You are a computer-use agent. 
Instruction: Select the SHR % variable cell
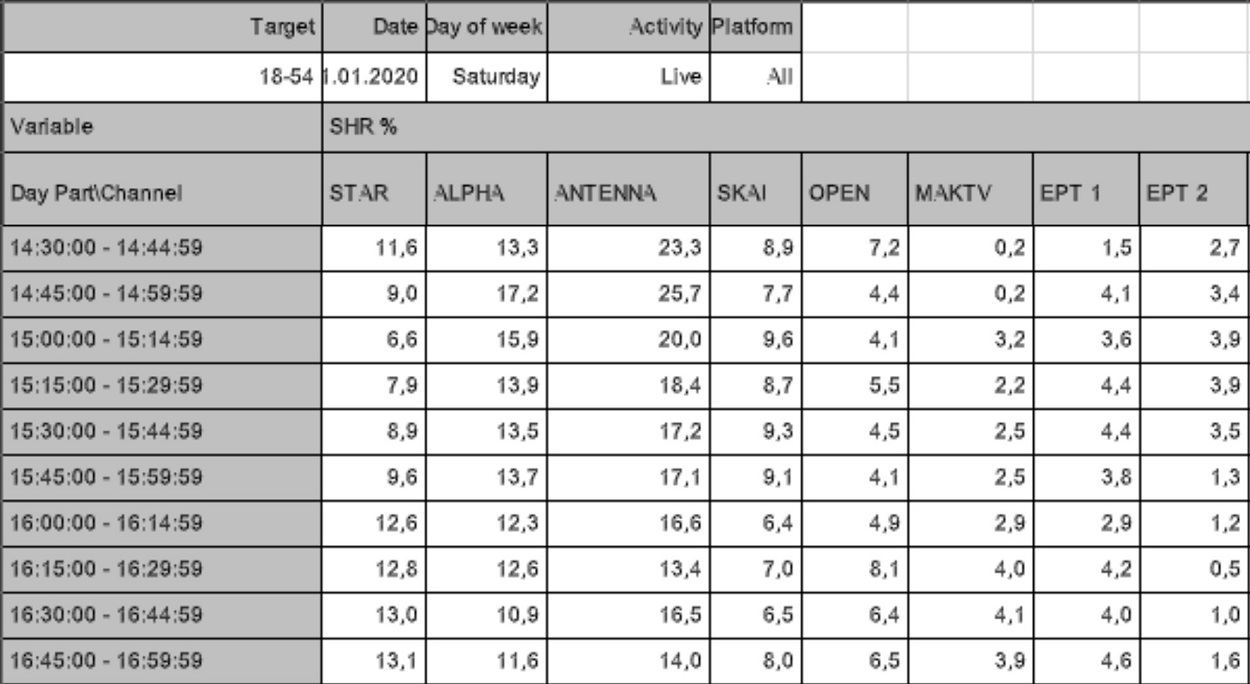coord(785,127)
